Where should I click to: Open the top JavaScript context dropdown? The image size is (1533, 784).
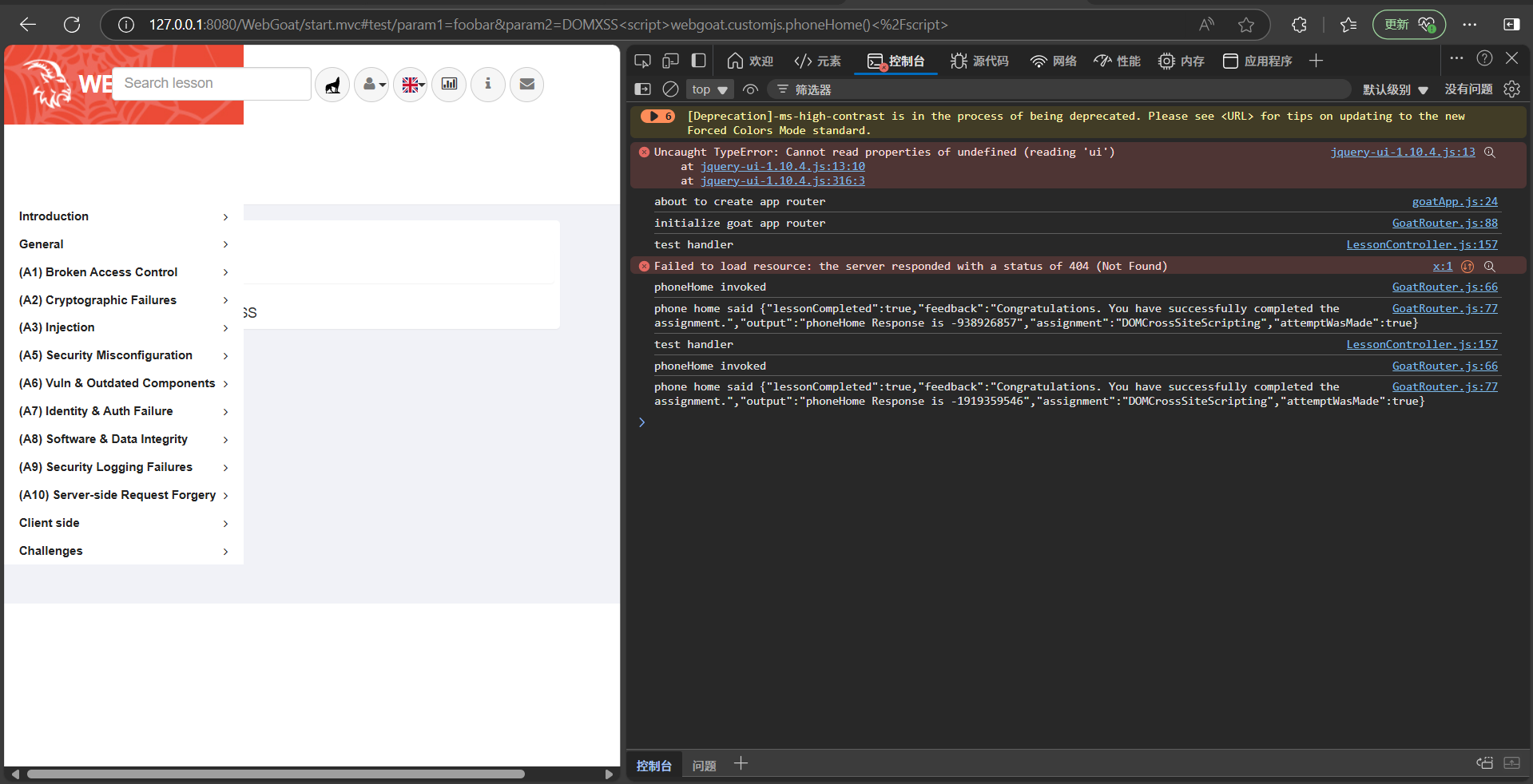[709, 89]
